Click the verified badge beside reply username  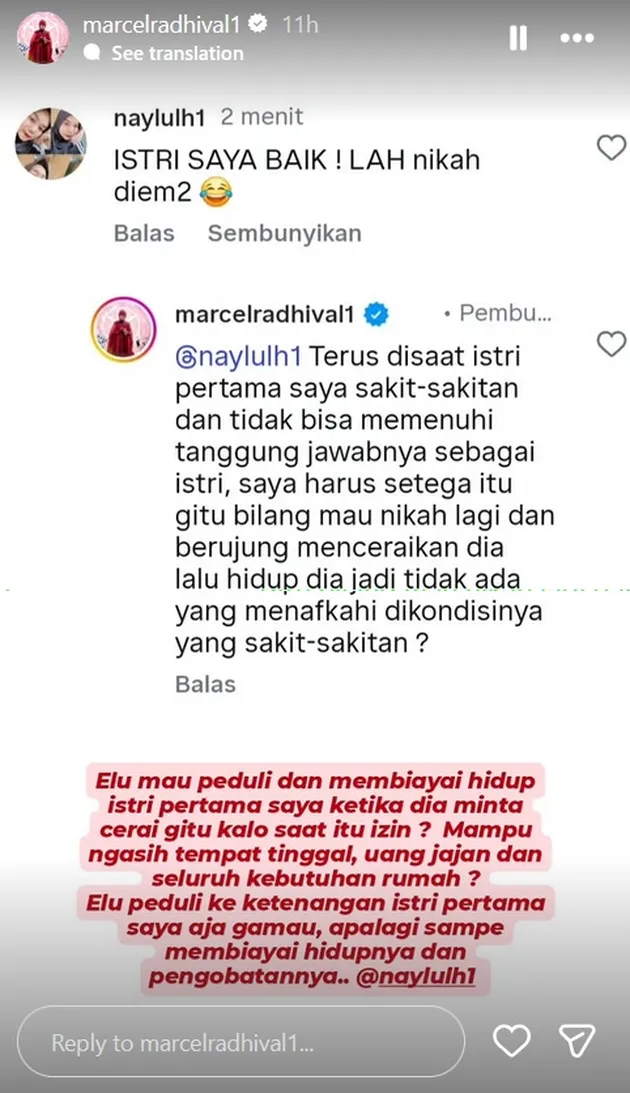click(x=376, y=314)
